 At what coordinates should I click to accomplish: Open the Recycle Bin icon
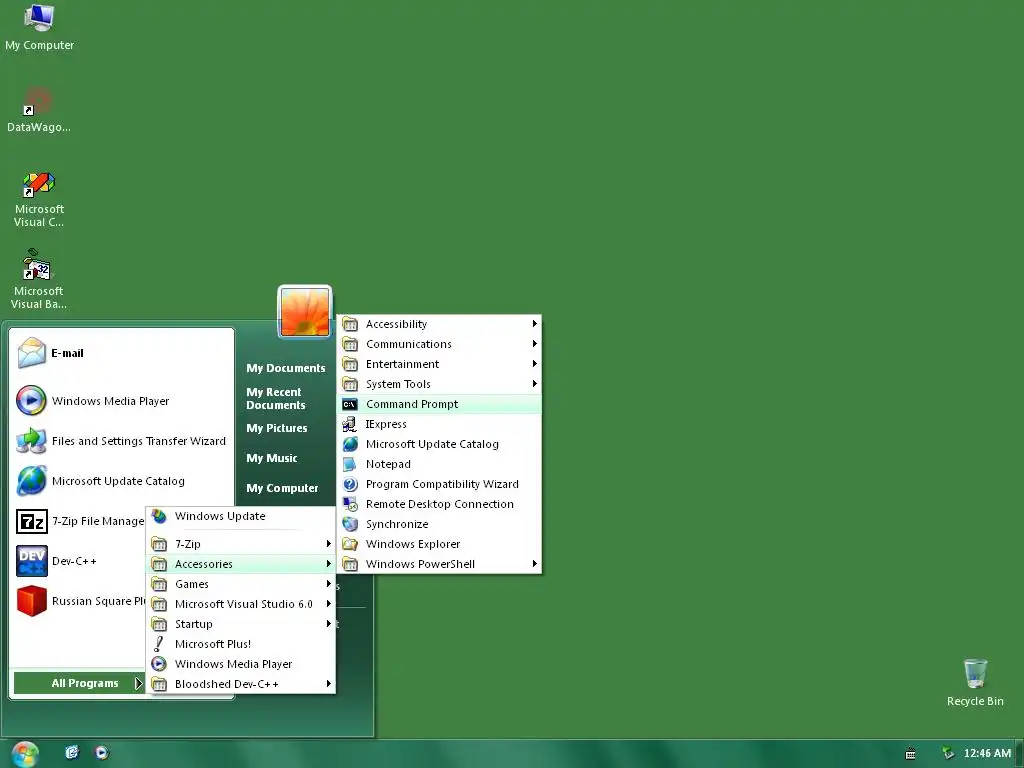[x=975, y=683]
